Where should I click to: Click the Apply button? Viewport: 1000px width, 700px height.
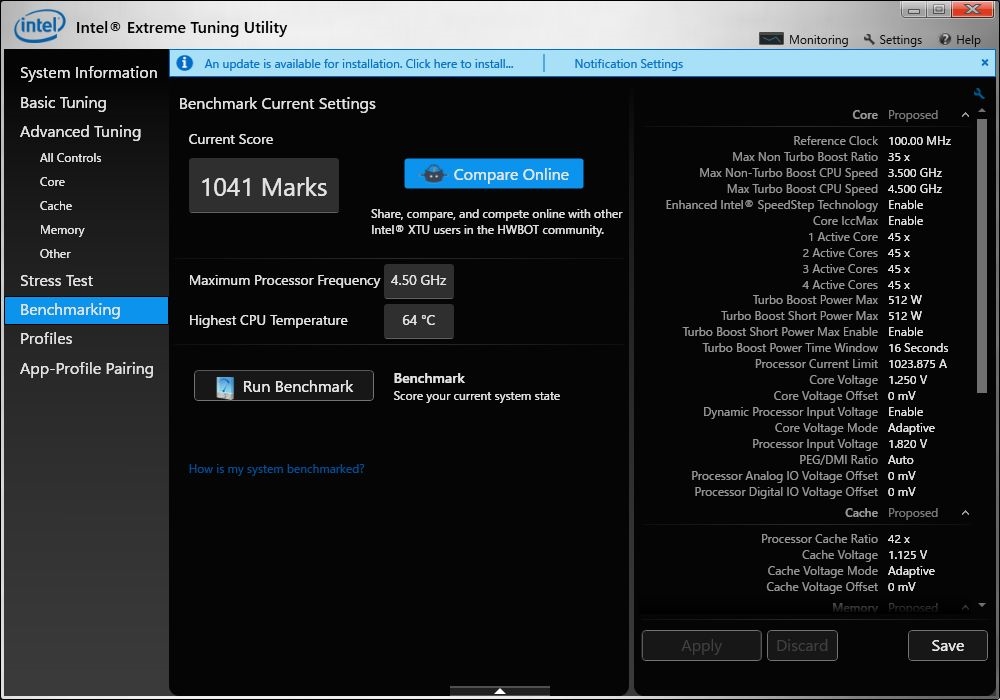click(702, 646)
